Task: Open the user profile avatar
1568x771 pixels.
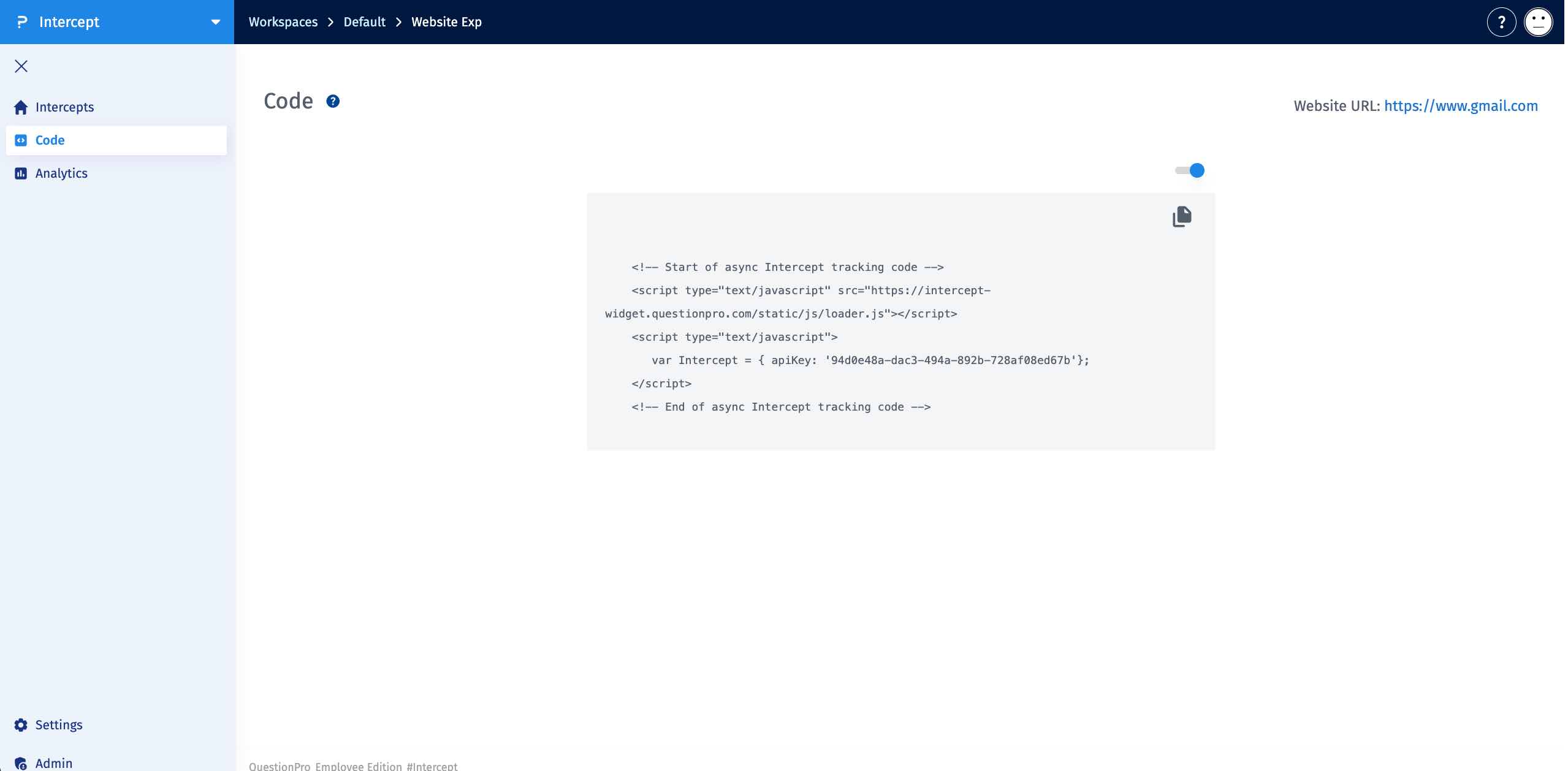Action: tap(1537, 21)
